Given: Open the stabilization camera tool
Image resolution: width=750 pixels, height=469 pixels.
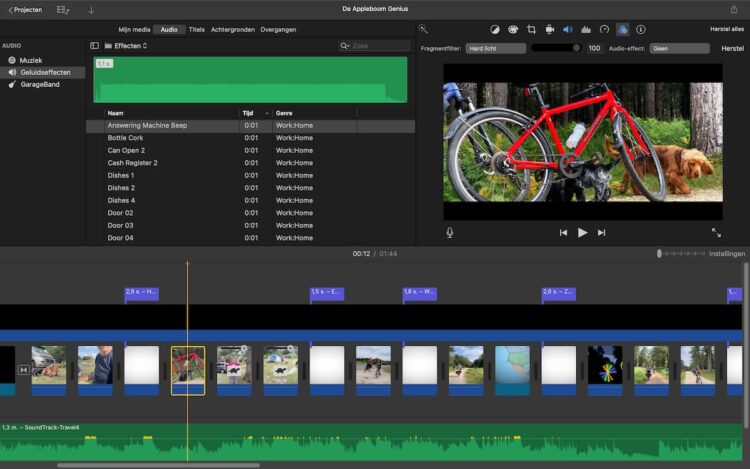Looking at the screenshot, I should [x=549, y=30].
